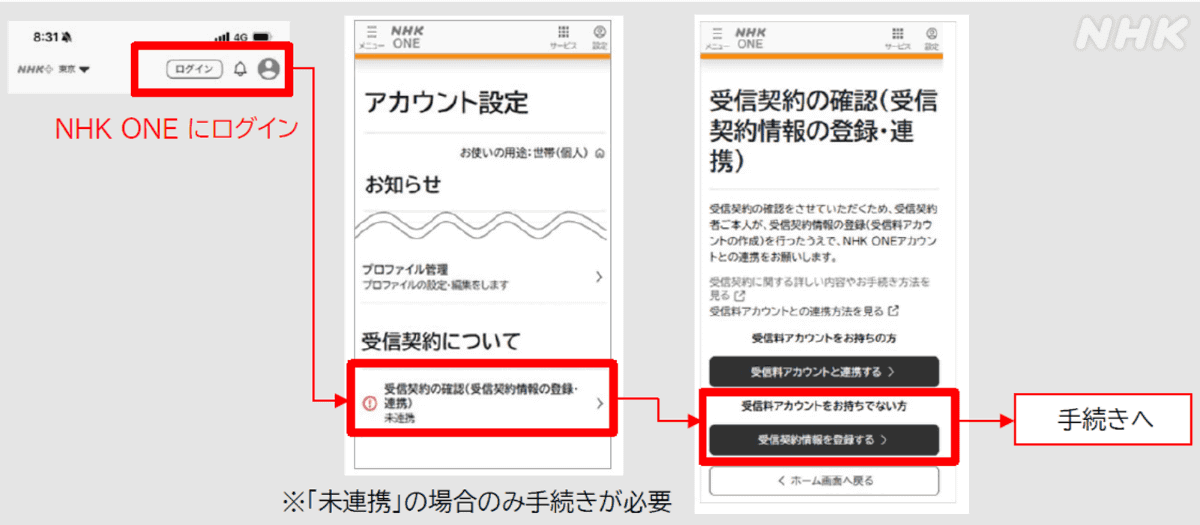Click the NHK logo beside 東京
The width and height of the screenshot is (1200, 525).
tap(36, 70)
